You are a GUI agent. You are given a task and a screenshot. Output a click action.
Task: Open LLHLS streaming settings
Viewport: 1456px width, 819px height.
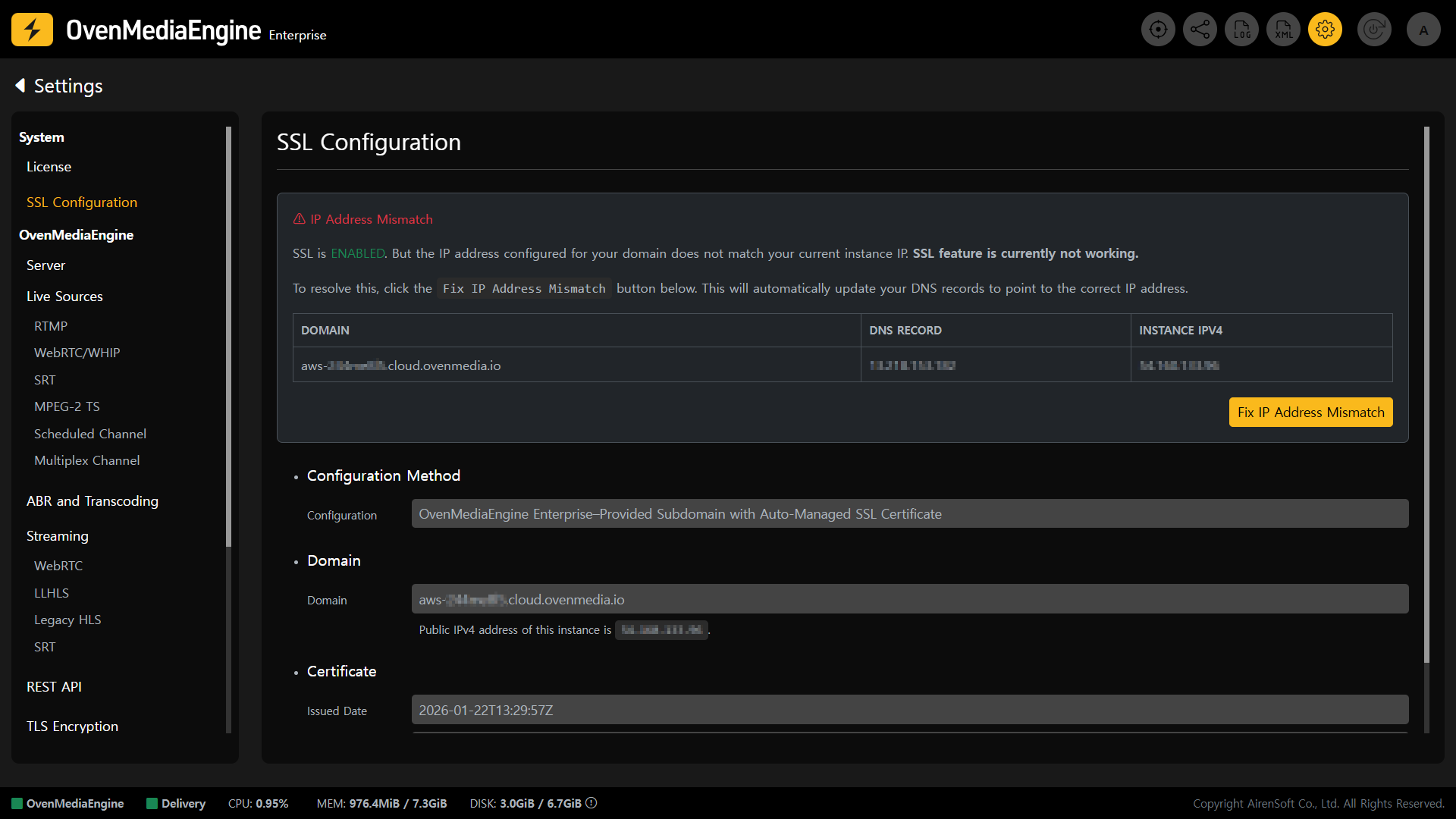coord(51,593)
